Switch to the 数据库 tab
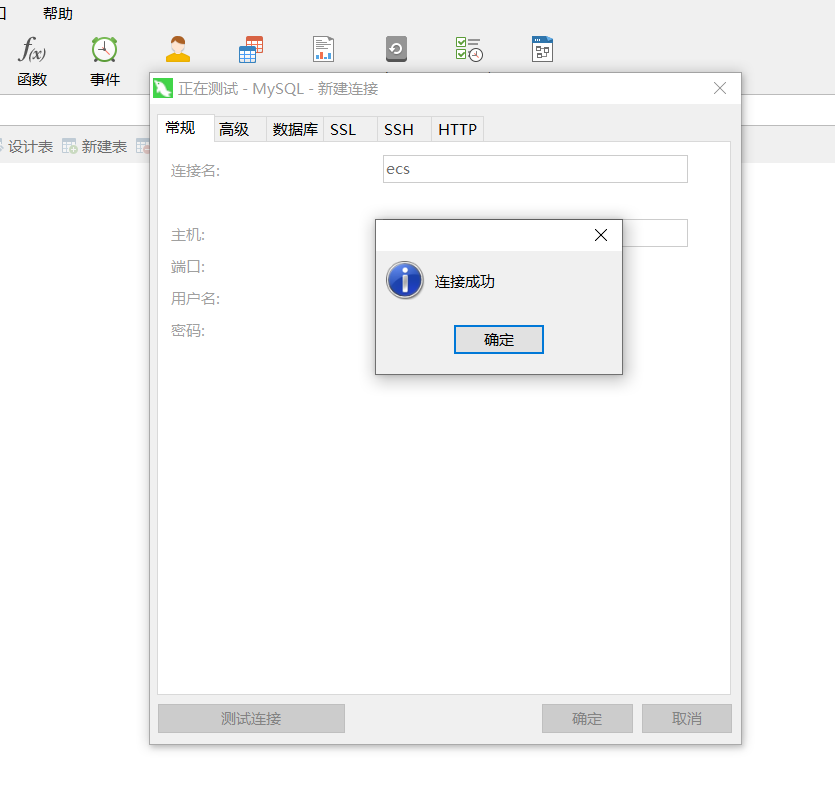Image resolution: width=835 pixels, height=796 pixels. click(295, 129)
